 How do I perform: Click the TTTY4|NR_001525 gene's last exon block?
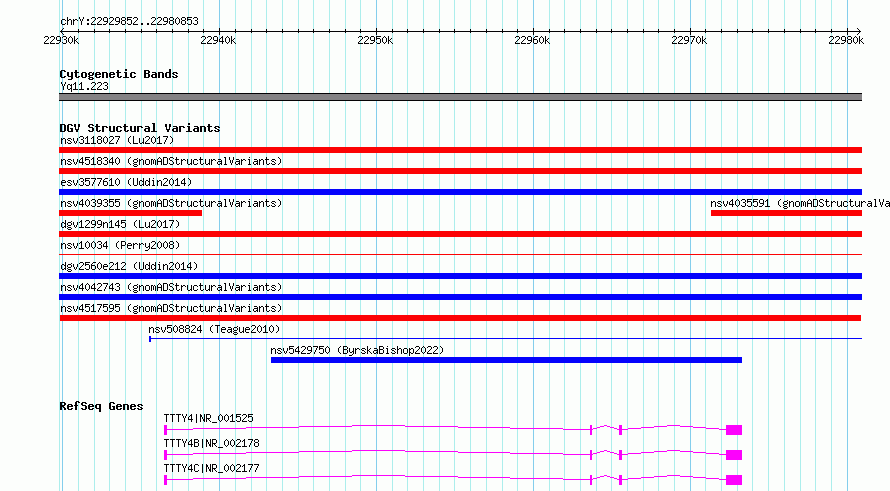pyautogui.click(x=734, y=430)
